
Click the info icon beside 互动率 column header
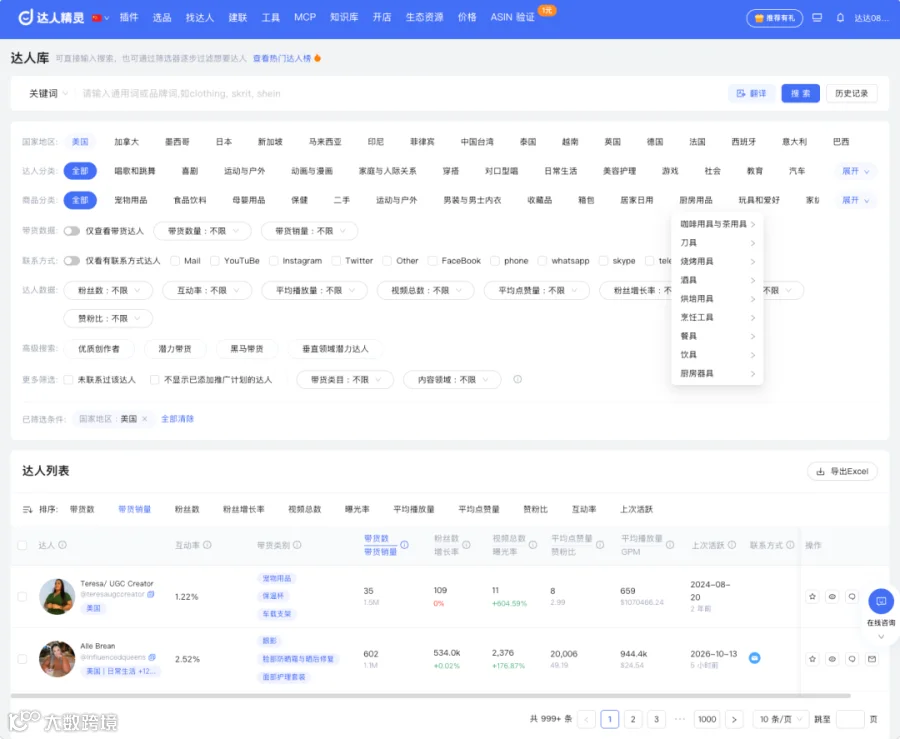[x=207, y=545]
